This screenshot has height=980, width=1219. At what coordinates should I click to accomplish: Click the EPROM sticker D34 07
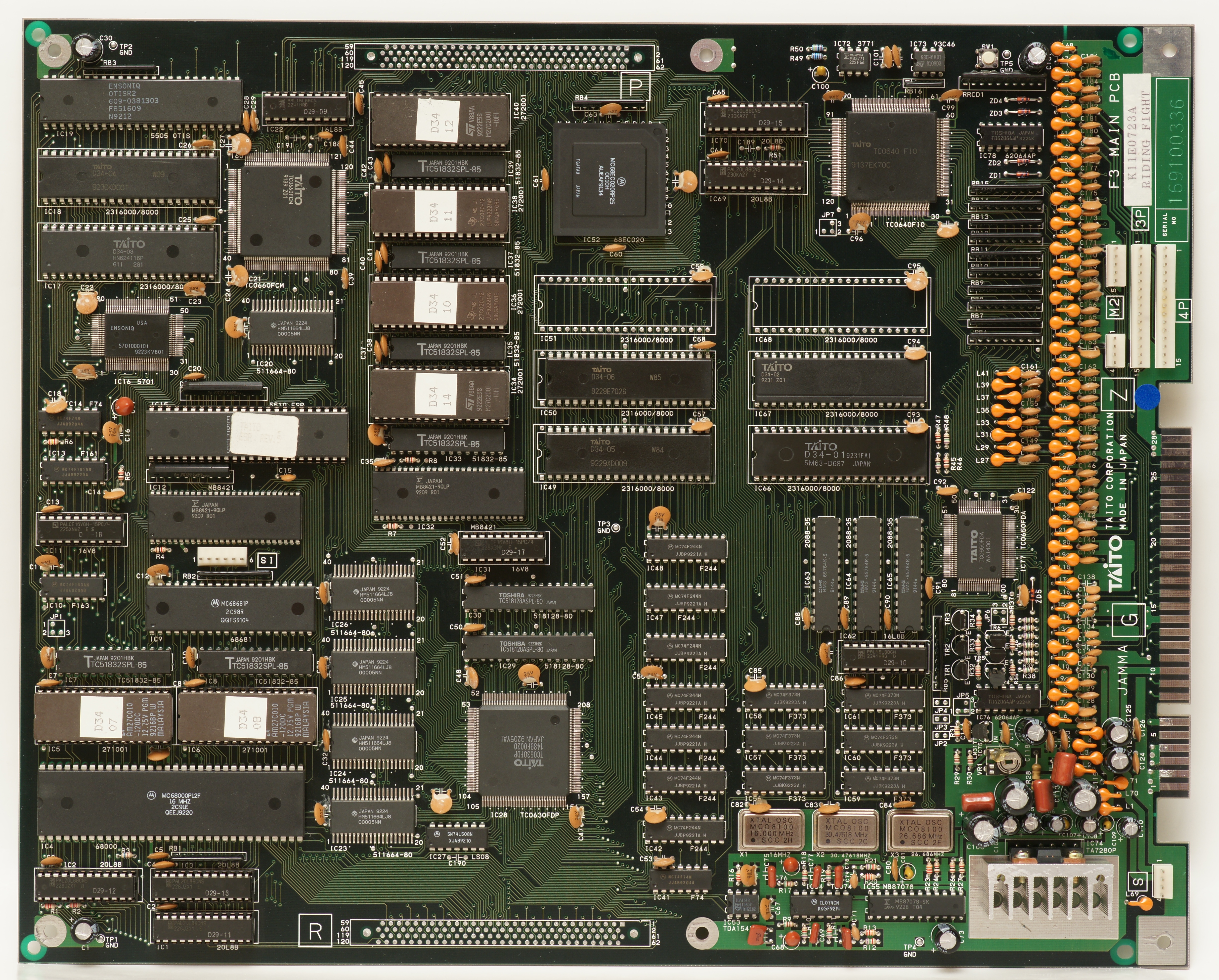coord(101,717)
